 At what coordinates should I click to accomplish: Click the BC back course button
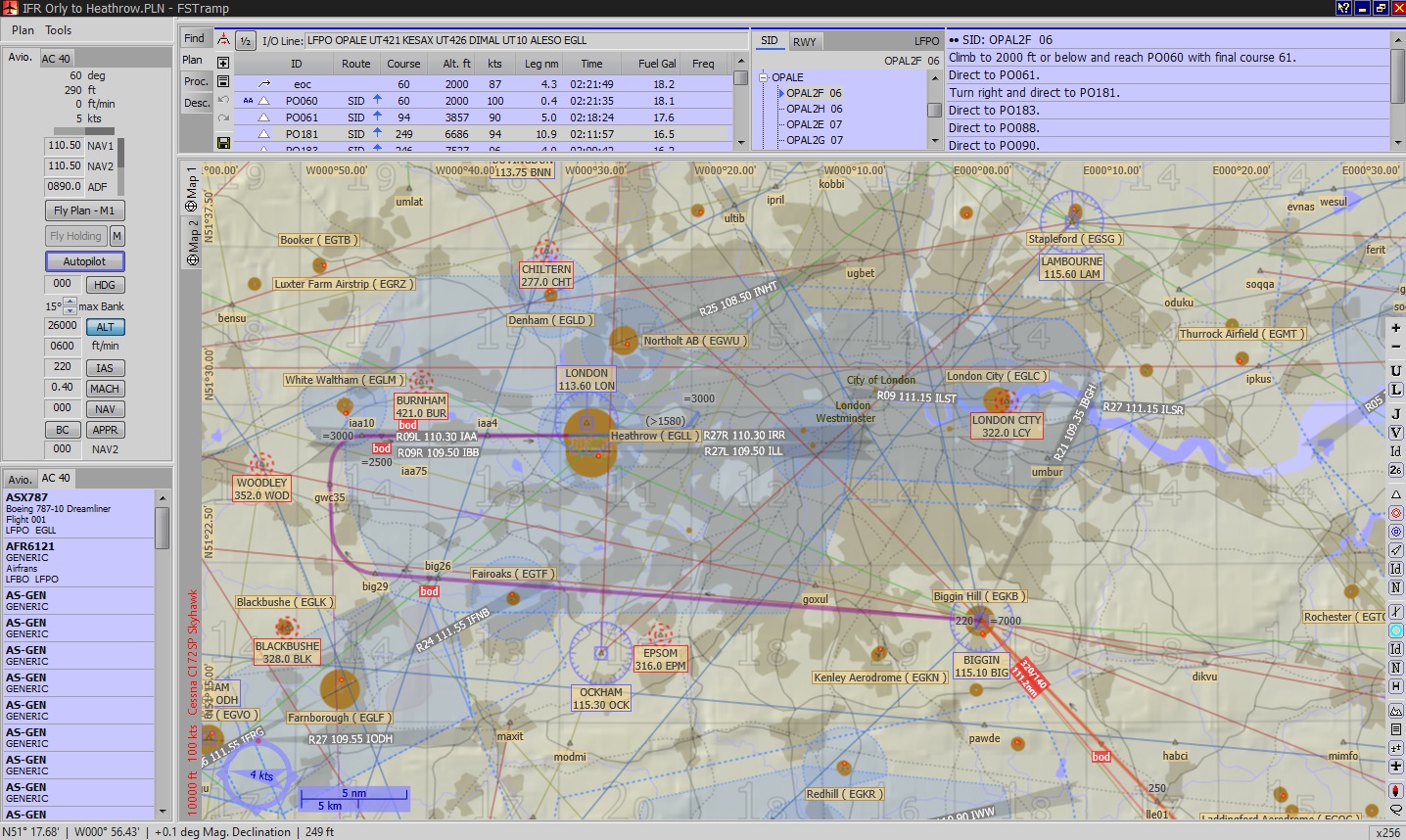[63, 430]
